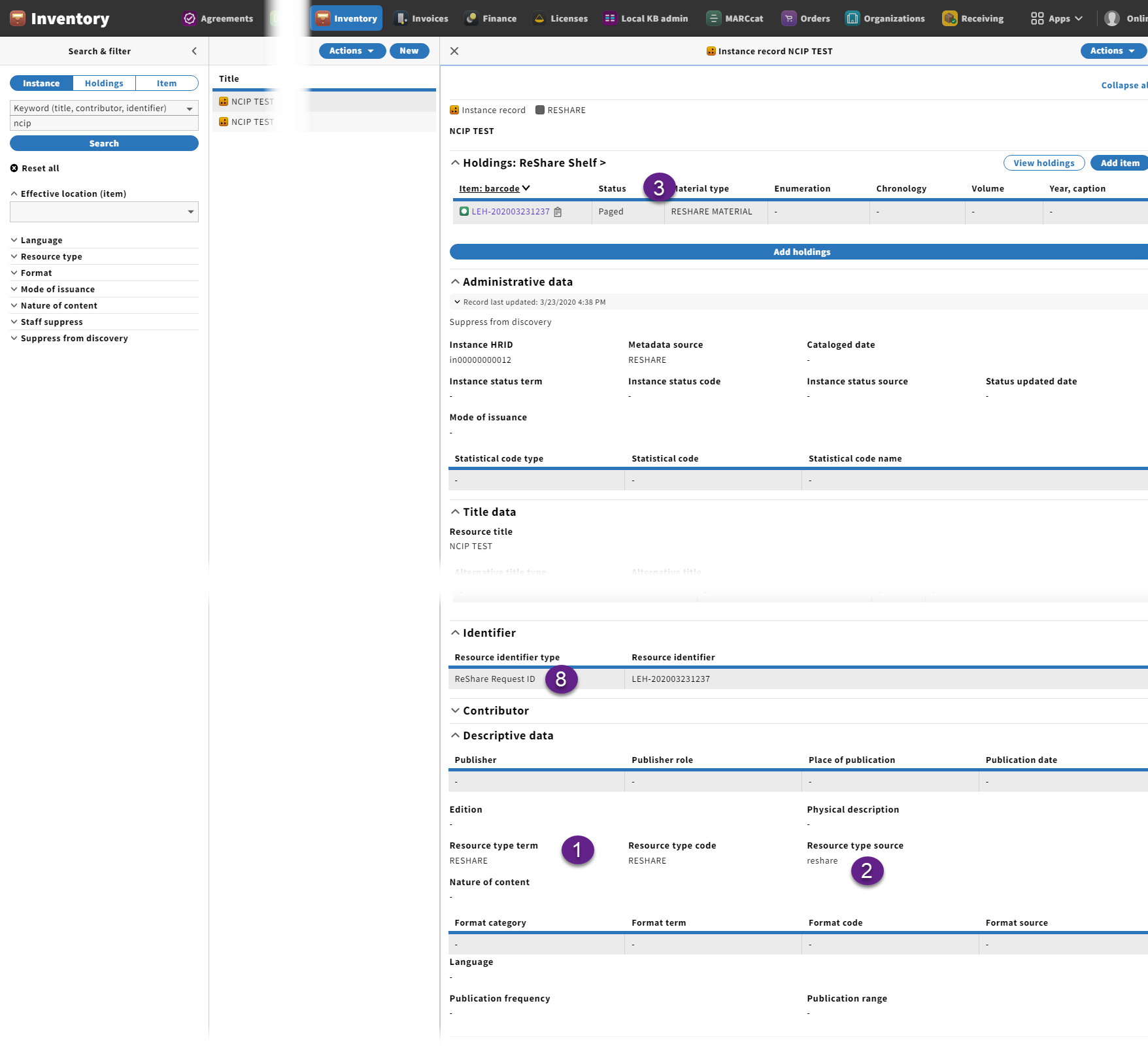This screenshot has height=1046, width=1148.
Task: Click the View holdings button
Action: (x=1044, y=163)
